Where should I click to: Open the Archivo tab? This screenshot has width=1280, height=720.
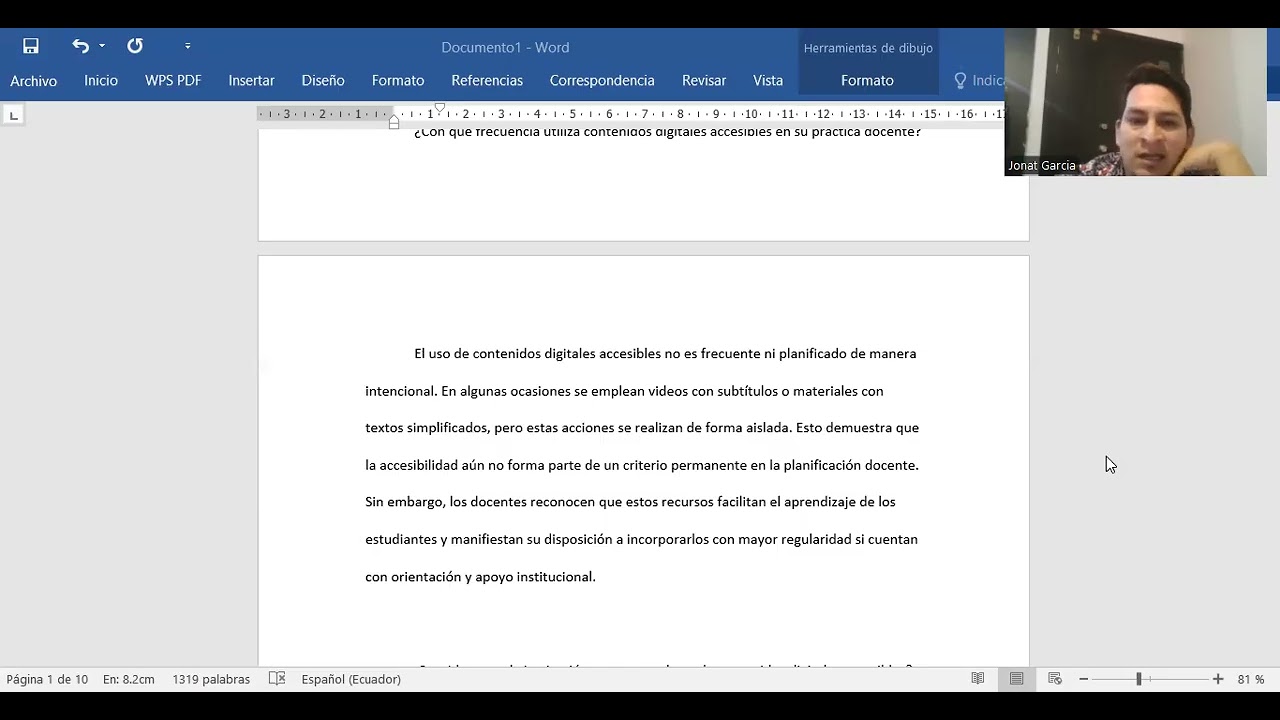(33, 80)
